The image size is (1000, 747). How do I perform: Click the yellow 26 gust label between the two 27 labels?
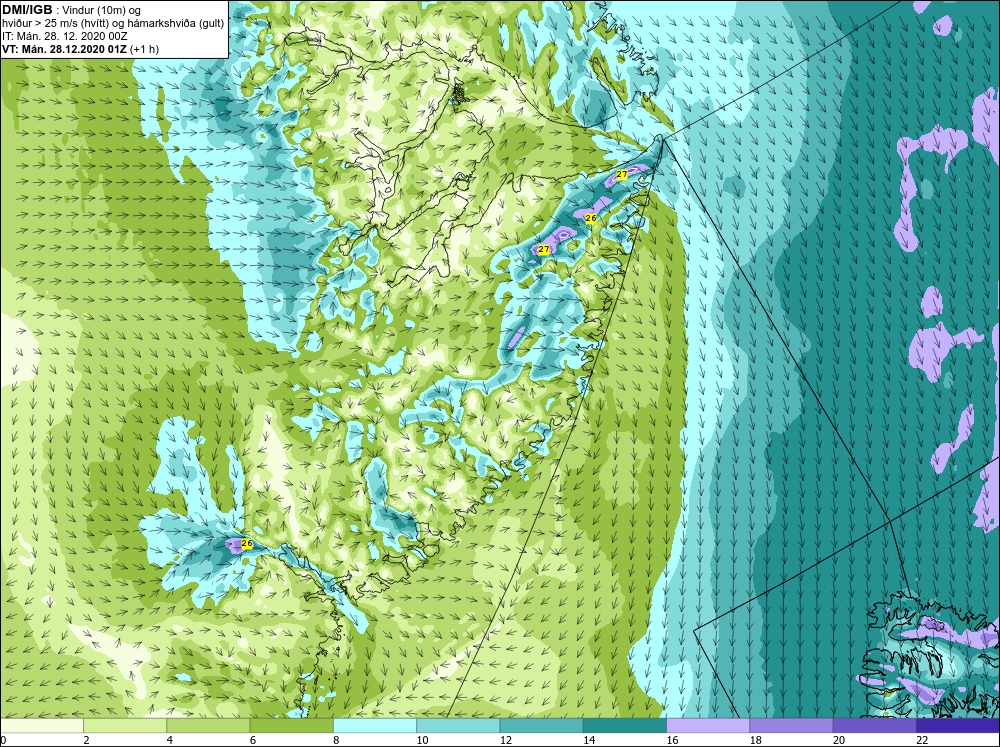(591, 218)
